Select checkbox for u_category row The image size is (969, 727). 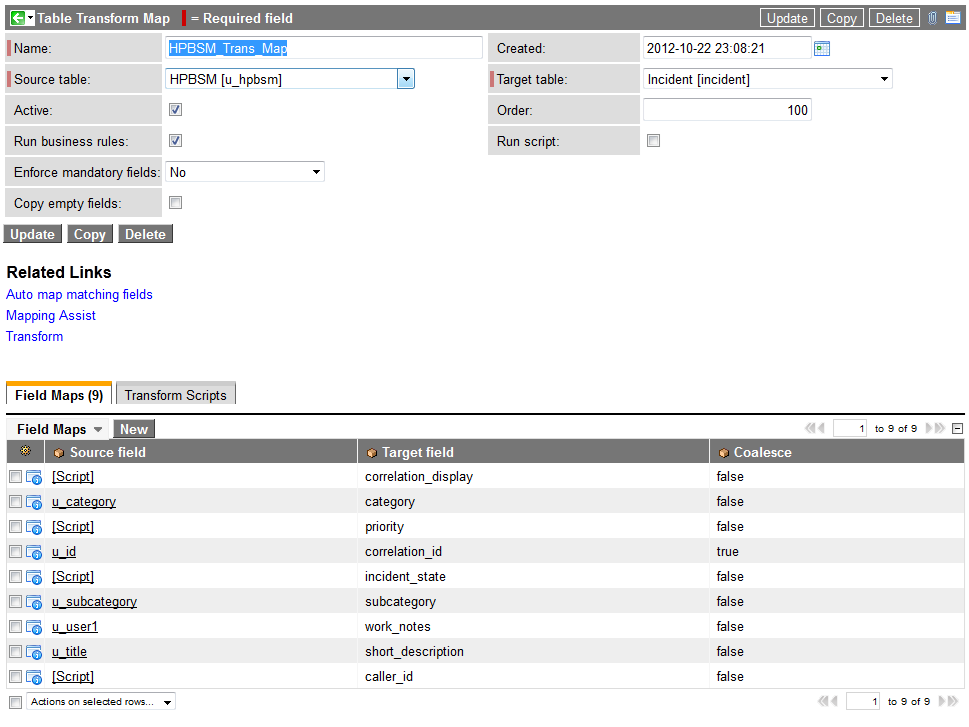15,501
